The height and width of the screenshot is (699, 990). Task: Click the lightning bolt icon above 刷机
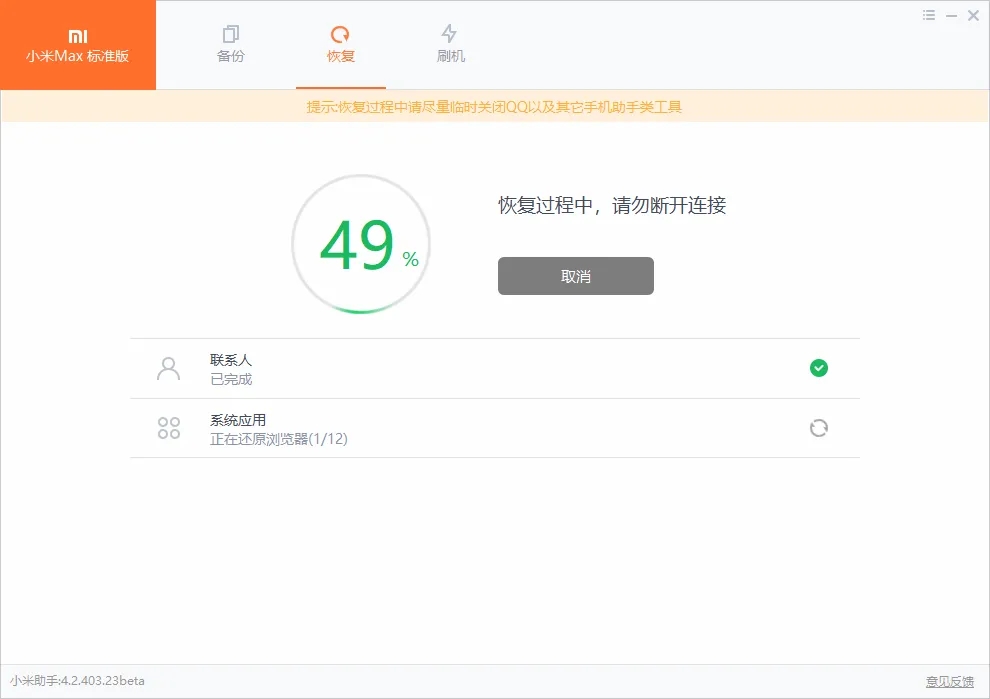click(450, 33)
